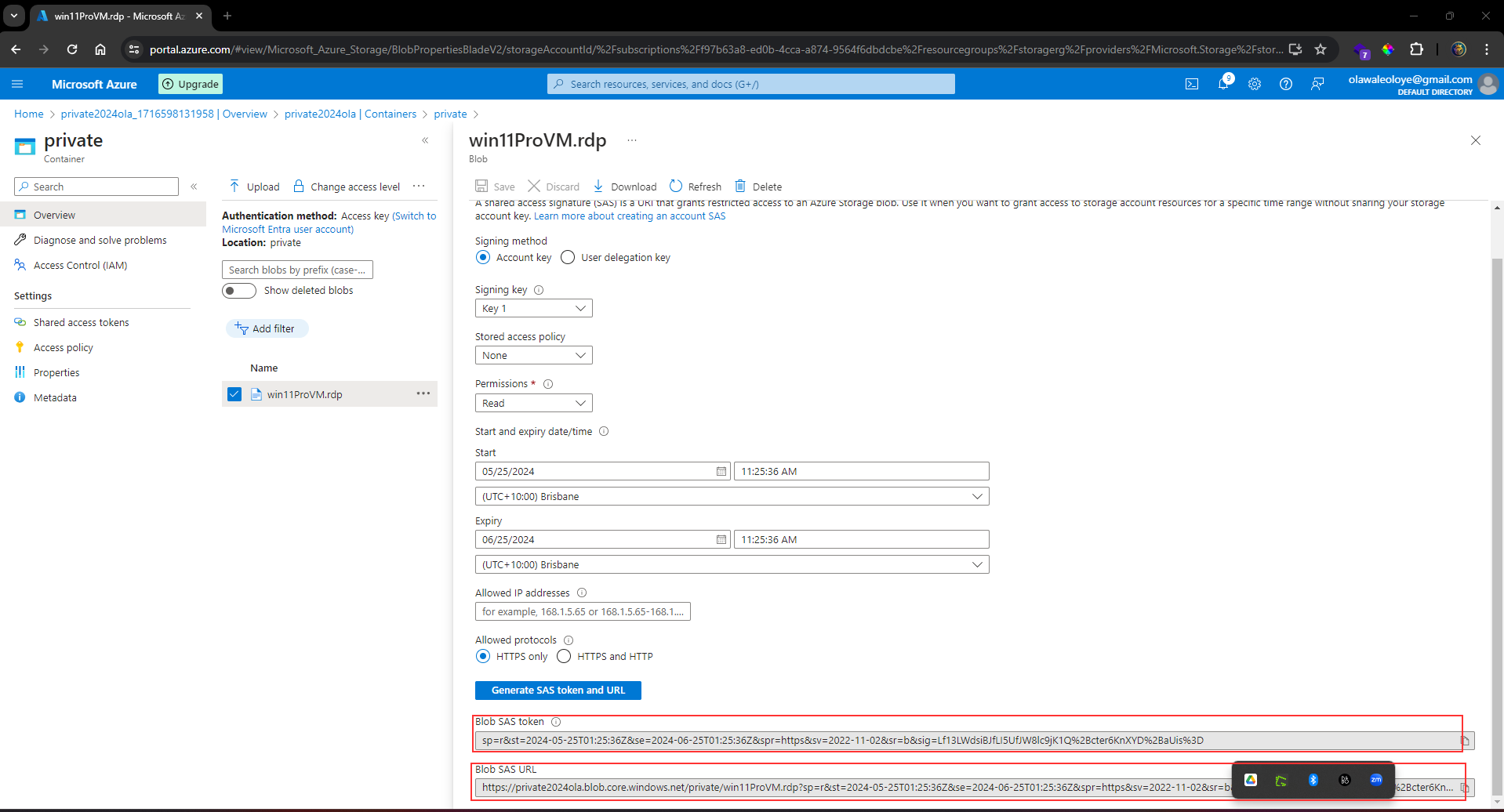Open the Expiry date calendar picker
Screen dimensions: 1504x812
click(721, 539)
